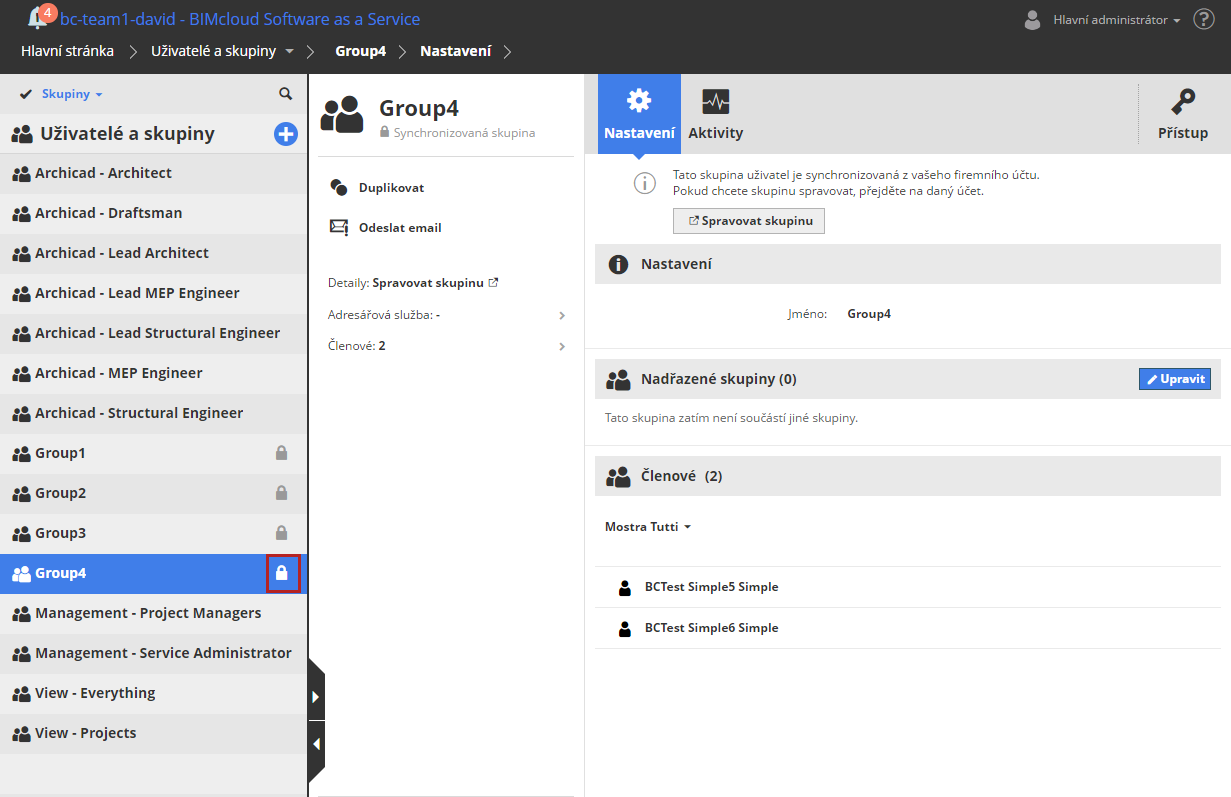The width and height of the screenshot is (1231, 797).
Task: Search users and groups with magnifier icon
Action: (285, 94)
